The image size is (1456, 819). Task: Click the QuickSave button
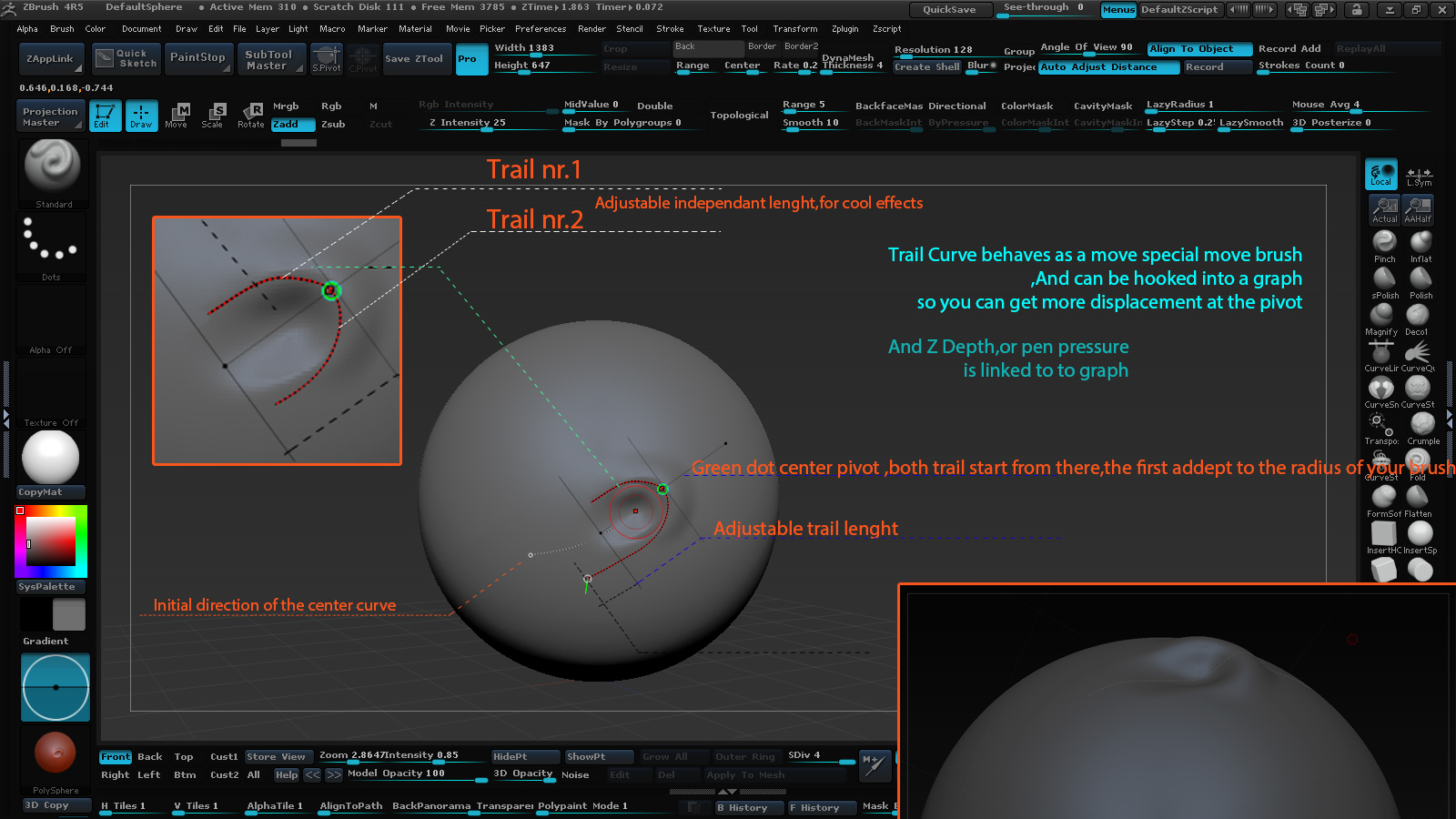949,10
